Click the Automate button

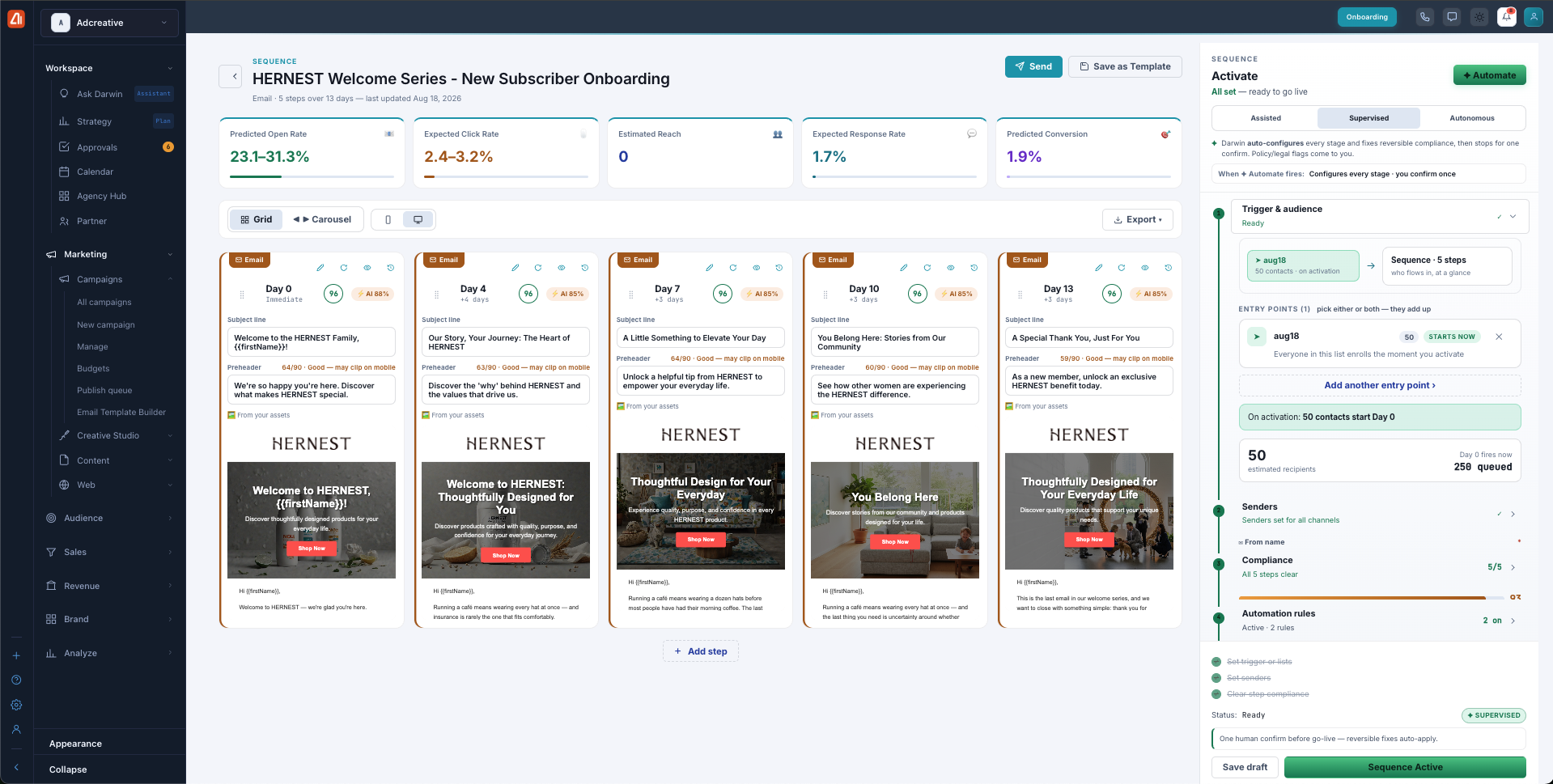1489,75
